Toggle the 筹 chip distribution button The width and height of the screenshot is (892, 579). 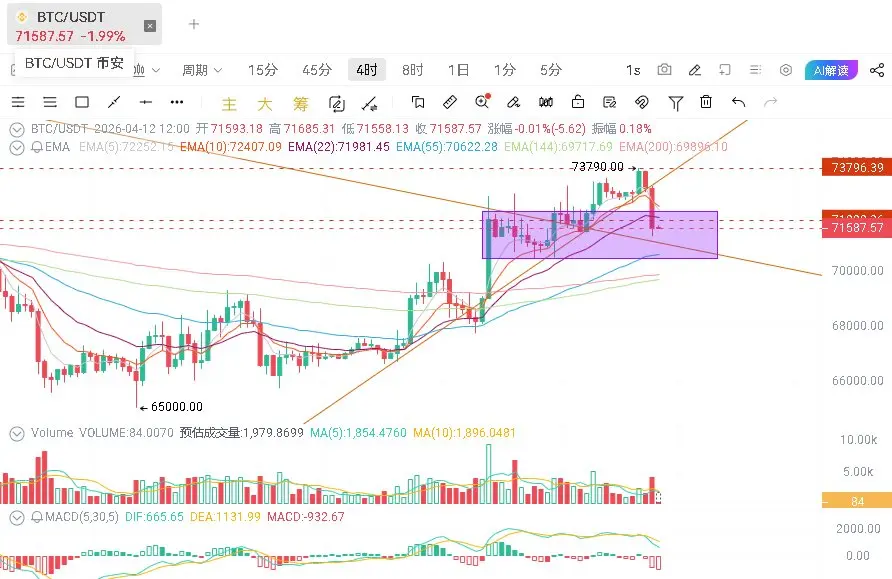point(300,104)
